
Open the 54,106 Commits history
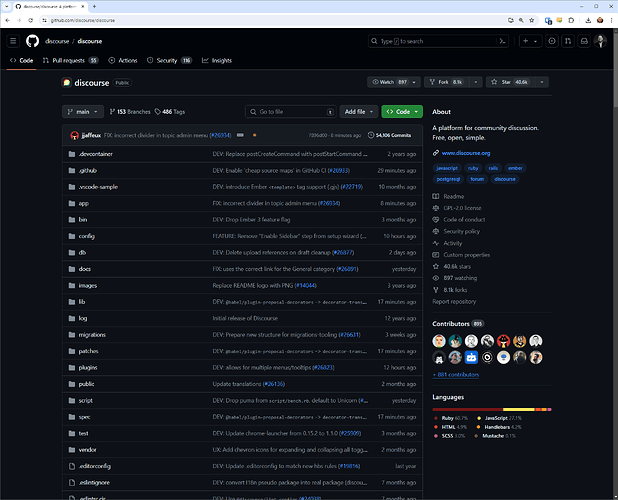click(389, 135)
